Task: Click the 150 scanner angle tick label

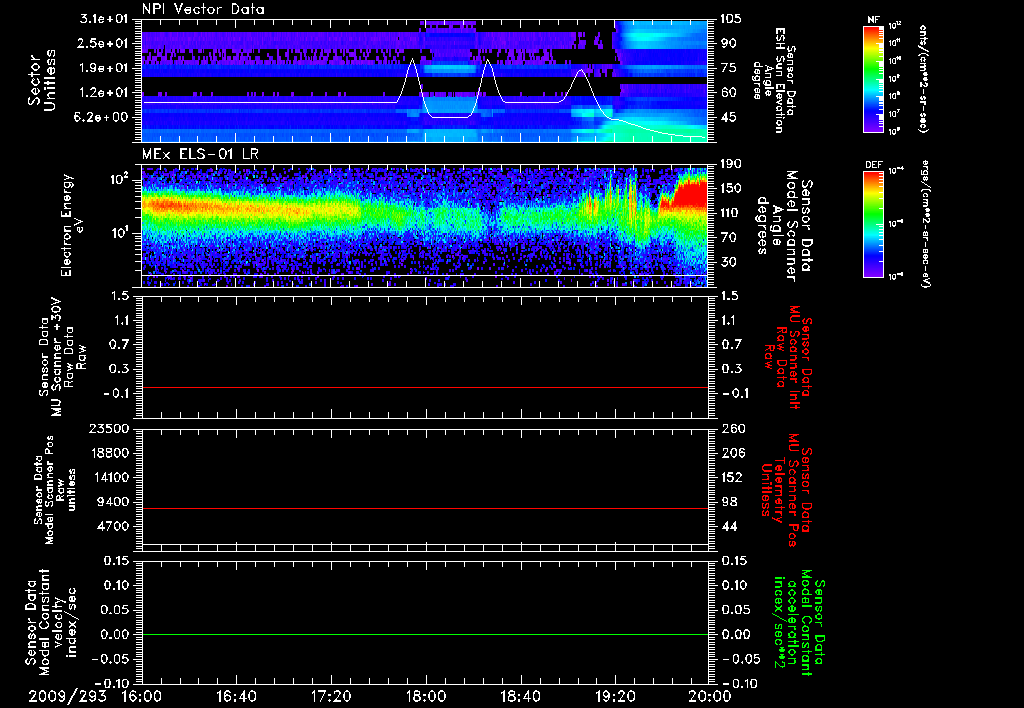Action: (731, 188)
